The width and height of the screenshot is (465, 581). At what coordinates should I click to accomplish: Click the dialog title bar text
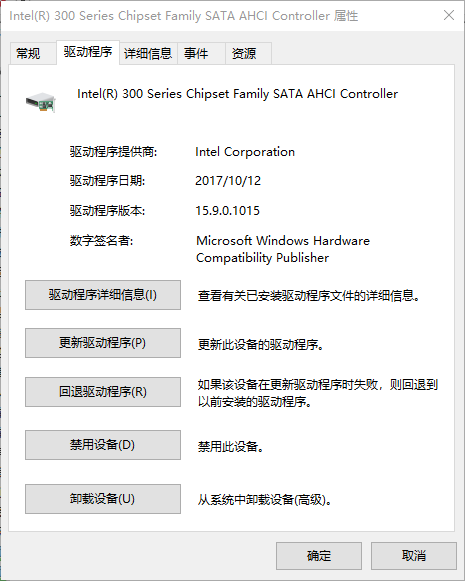pyautogui.click(x=184, y=16)
